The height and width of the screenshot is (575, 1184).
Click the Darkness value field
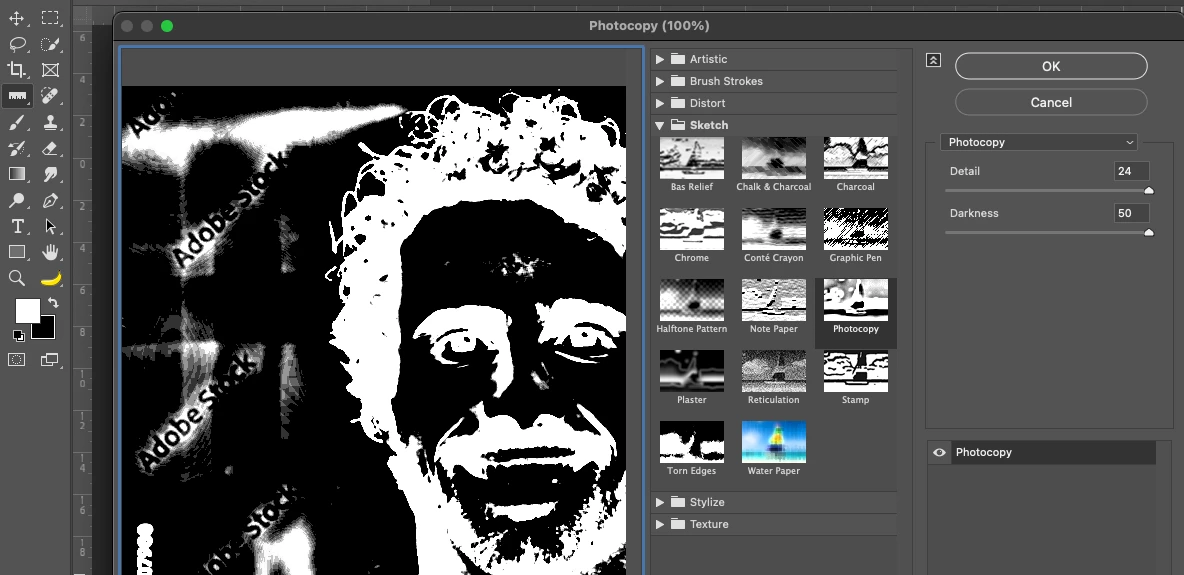pos(1131,213)
